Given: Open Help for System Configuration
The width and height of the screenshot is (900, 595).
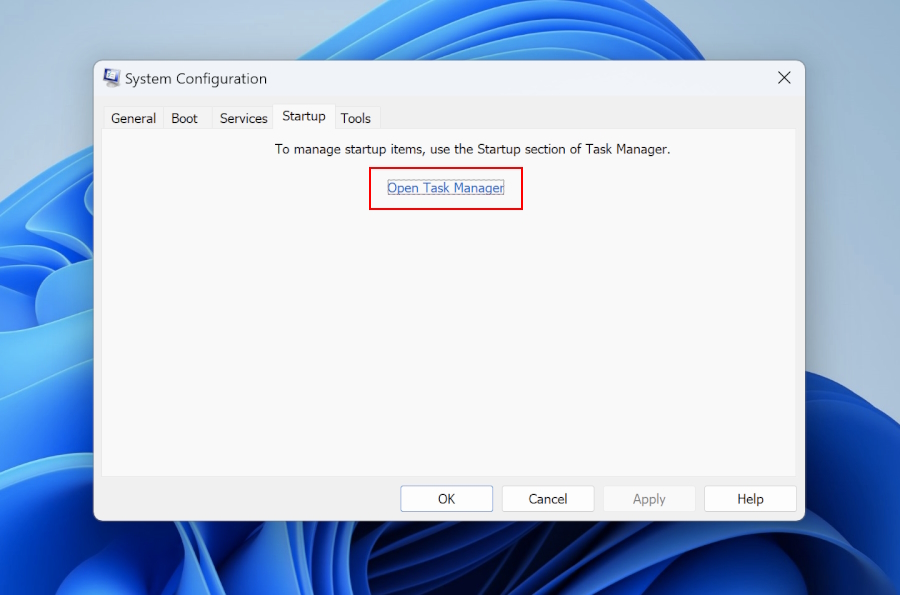Looking at the screenshot, I should (x=750, y=499).
